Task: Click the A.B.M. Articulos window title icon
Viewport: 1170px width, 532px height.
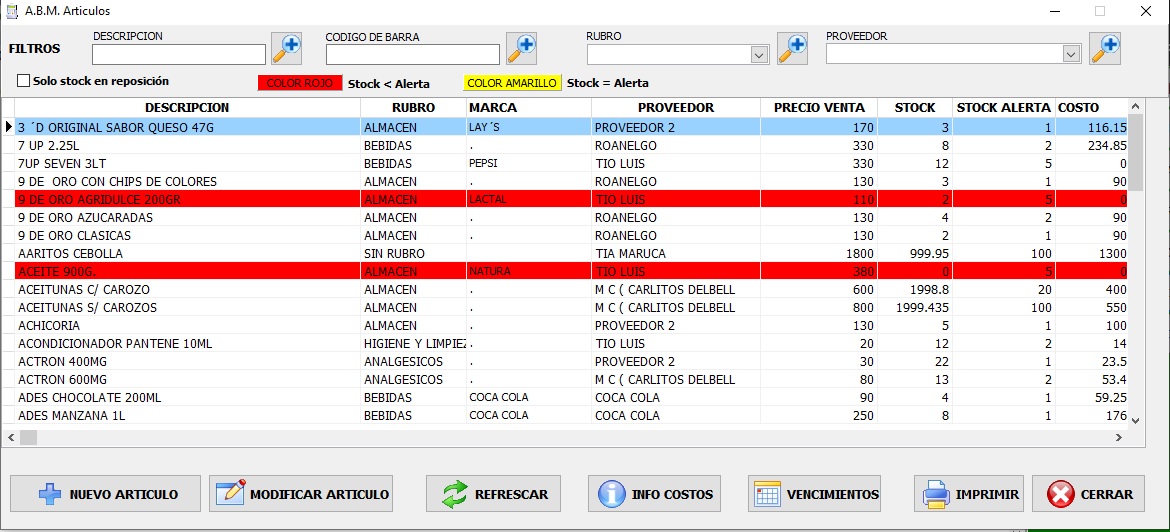Action: pyautogui.click(x=11, y=11)
